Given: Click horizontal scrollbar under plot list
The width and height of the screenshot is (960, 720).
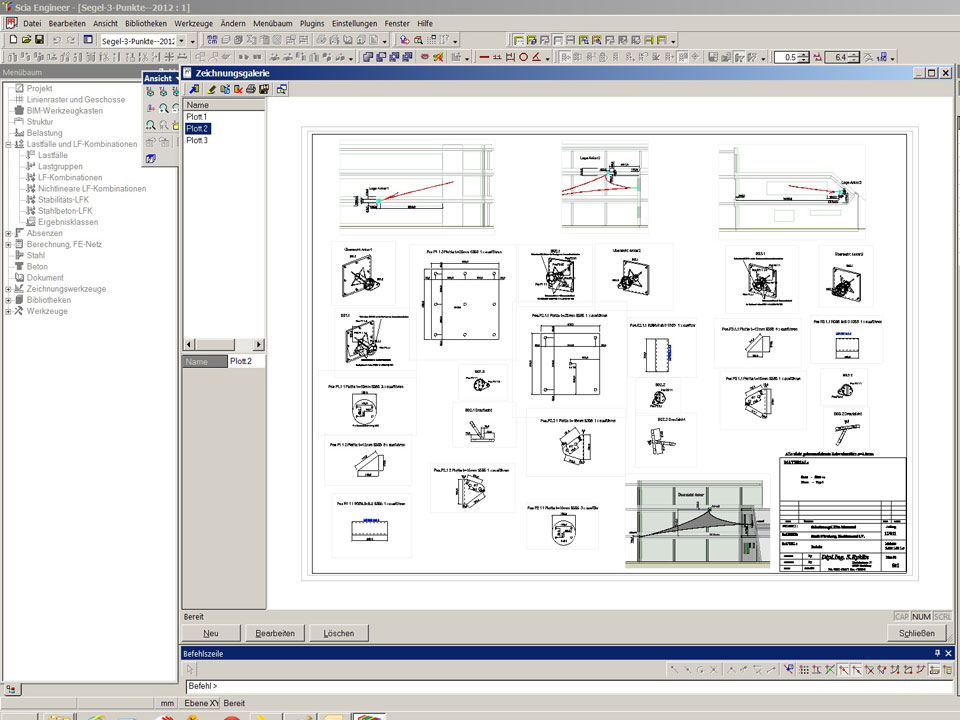Looking at the screenshot, I should point(224,345).
